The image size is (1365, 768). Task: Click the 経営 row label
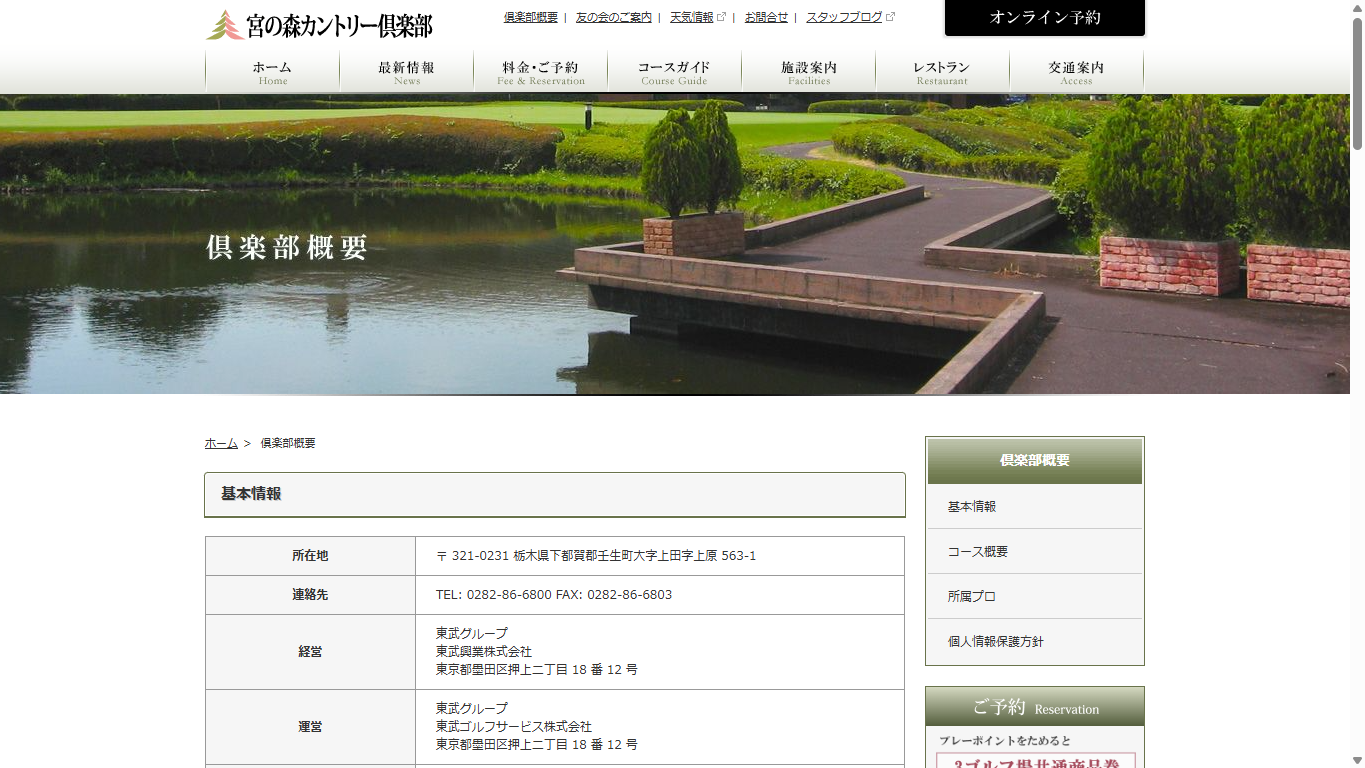[310, 652]
